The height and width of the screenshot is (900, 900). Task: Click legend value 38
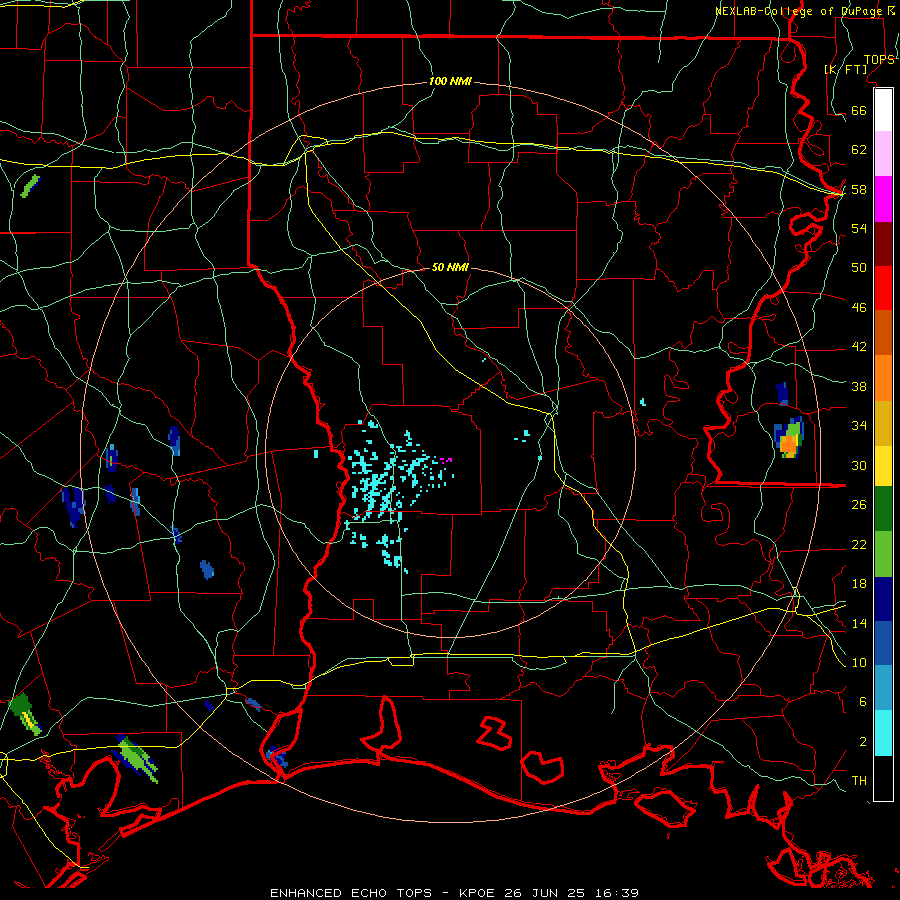tap(859, 386)
